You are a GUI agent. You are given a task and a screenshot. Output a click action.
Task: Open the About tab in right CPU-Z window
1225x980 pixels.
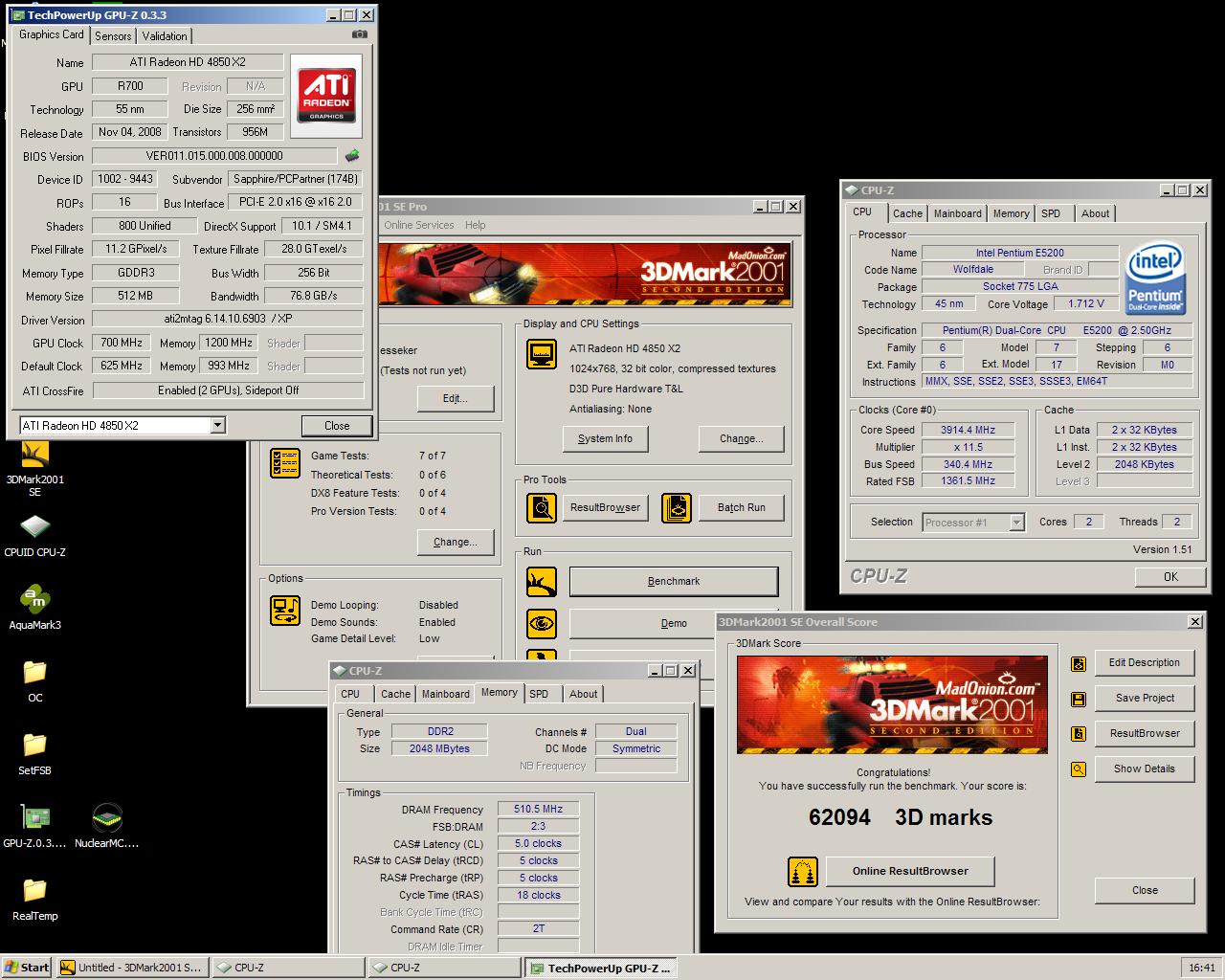click(x=1096, y=213)
